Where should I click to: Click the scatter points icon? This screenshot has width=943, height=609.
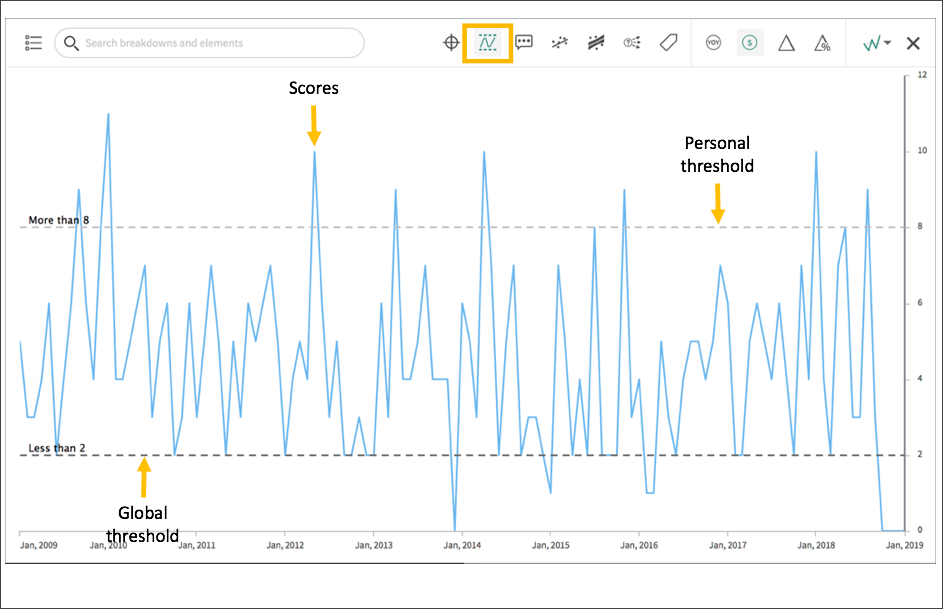[559, 42]
